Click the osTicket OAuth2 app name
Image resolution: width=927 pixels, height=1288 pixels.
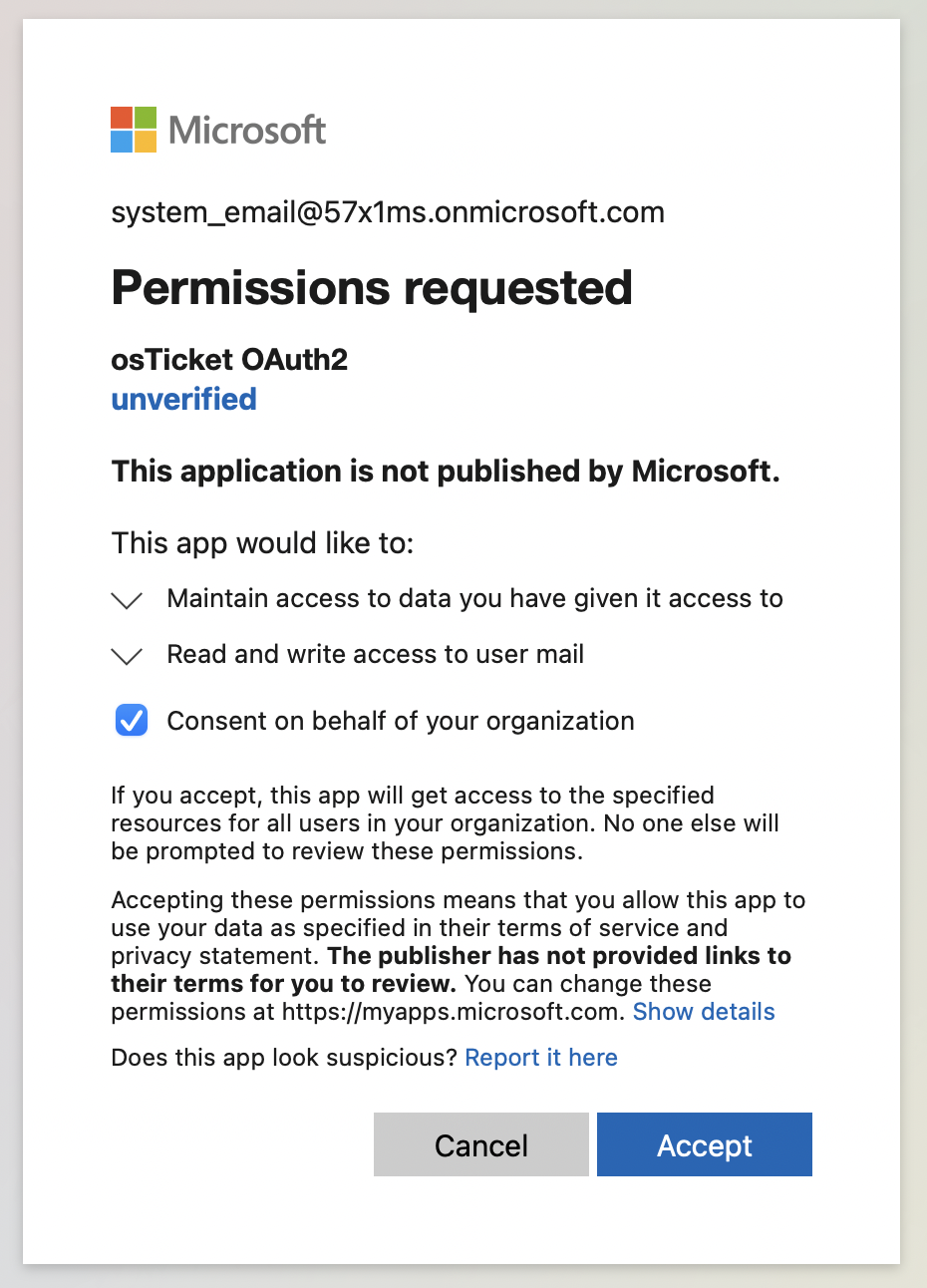[x=229, y=359]
